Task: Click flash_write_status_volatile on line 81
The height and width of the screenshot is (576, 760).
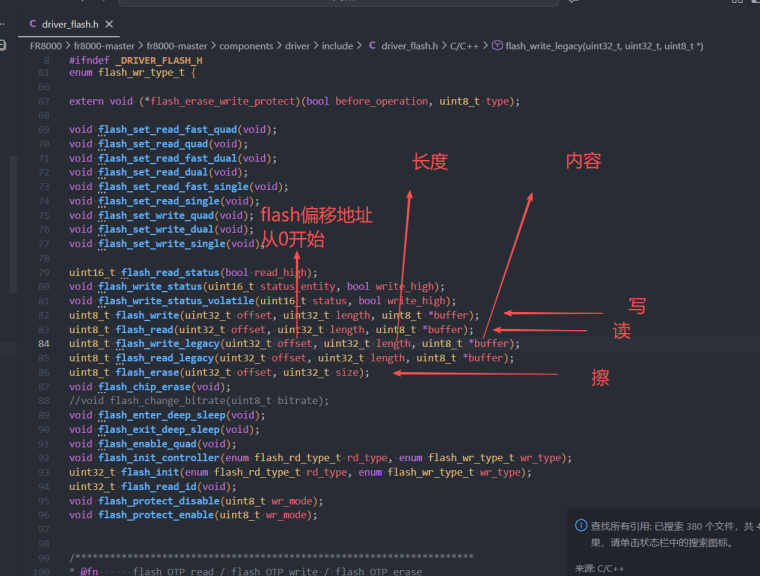Action: pyautogui.click(x=176, y=301)
